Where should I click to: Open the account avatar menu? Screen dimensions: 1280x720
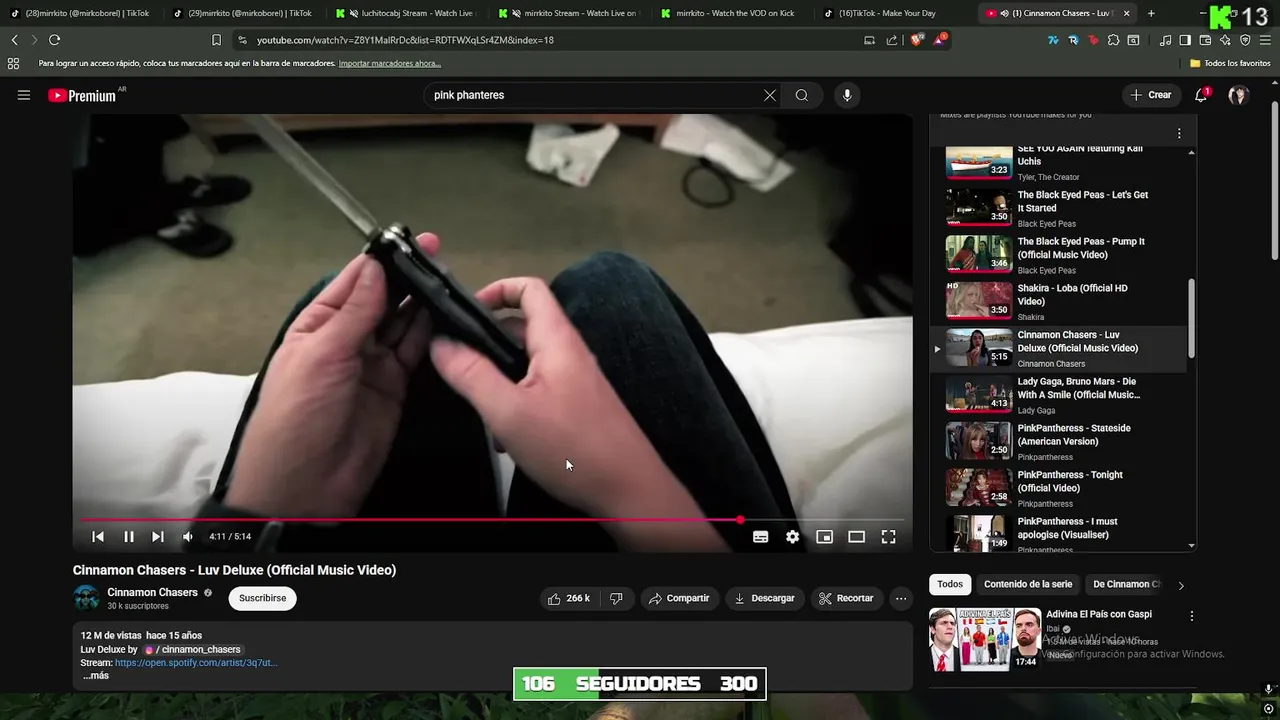pyautogui.click(x=1238, y=95)
